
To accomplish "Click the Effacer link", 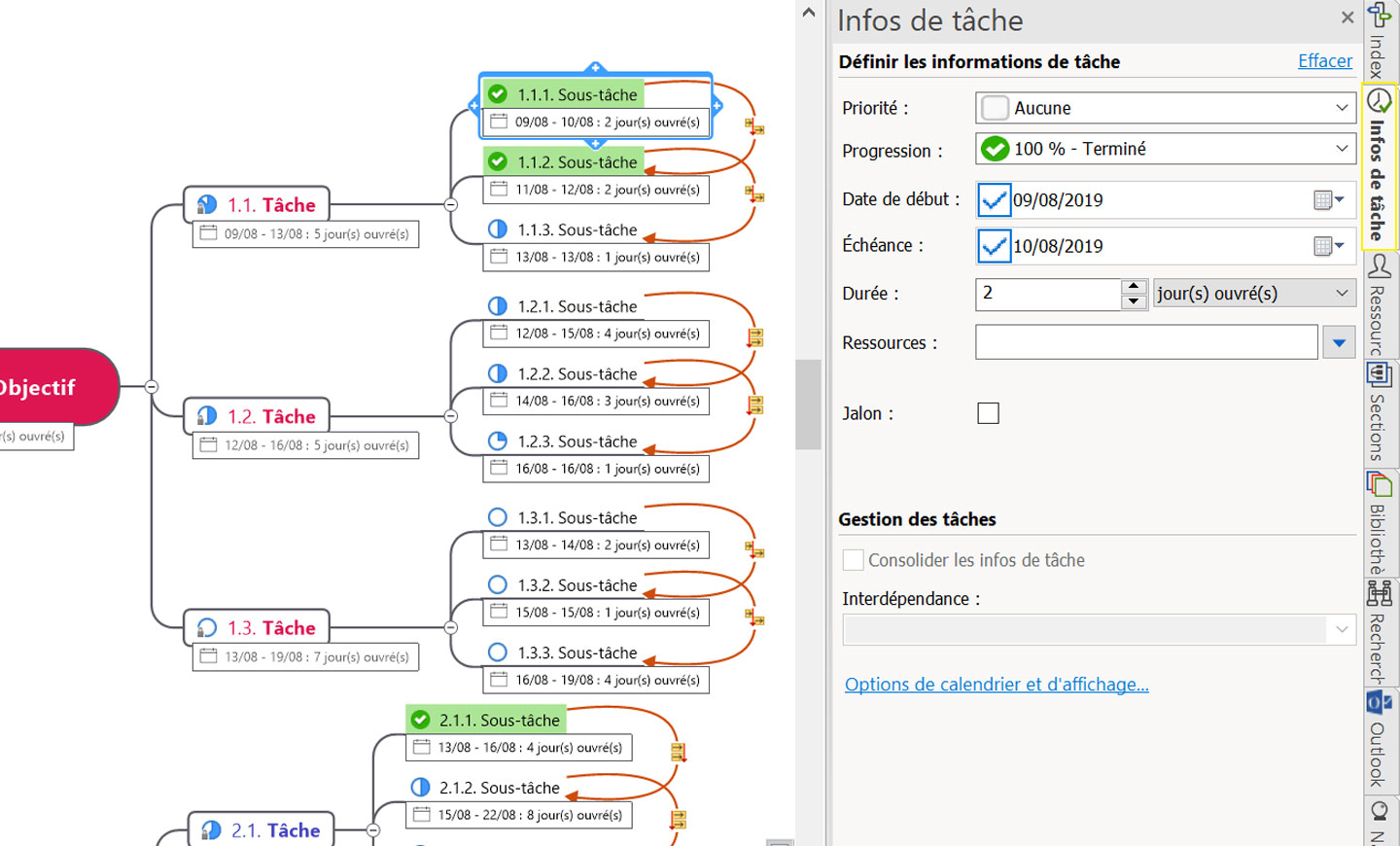I will click(x=1324, y=60).
